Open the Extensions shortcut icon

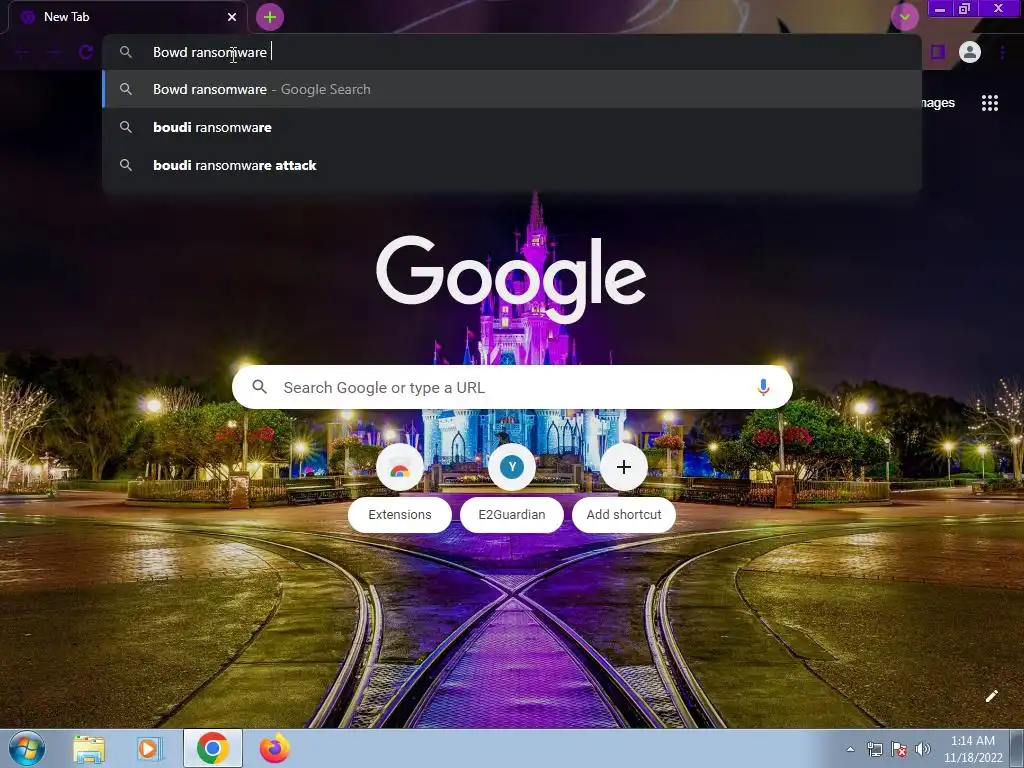pyautogui.click(x=400, y=467)
